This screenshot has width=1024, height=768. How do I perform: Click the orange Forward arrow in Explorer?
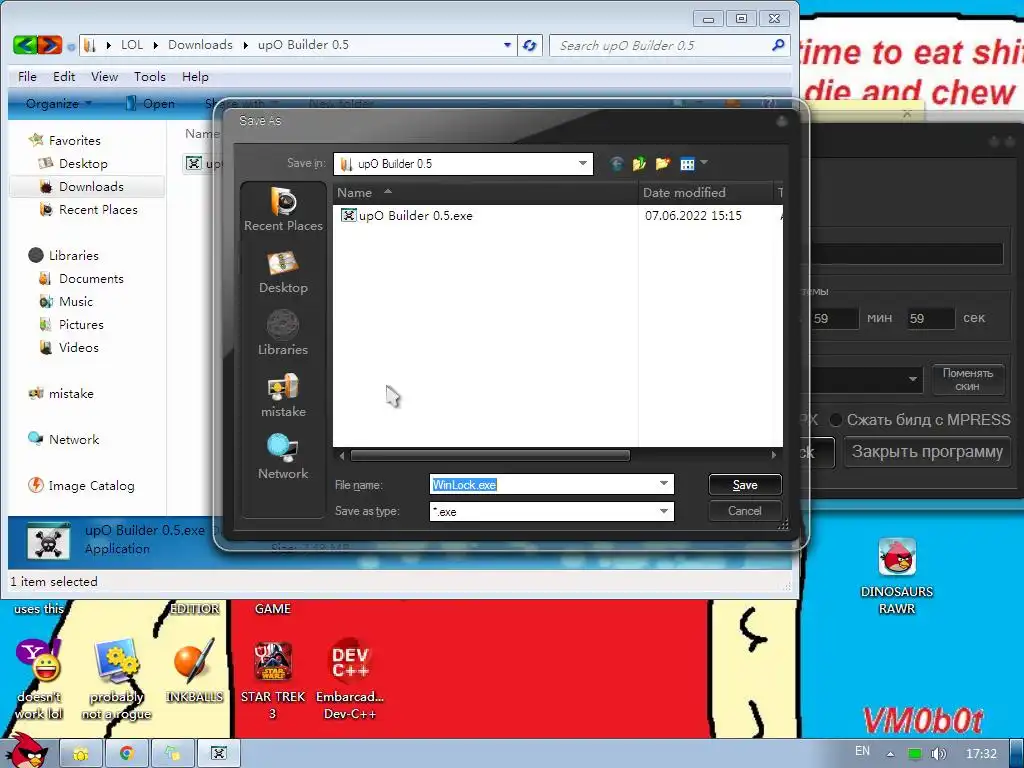coord(50,45)
